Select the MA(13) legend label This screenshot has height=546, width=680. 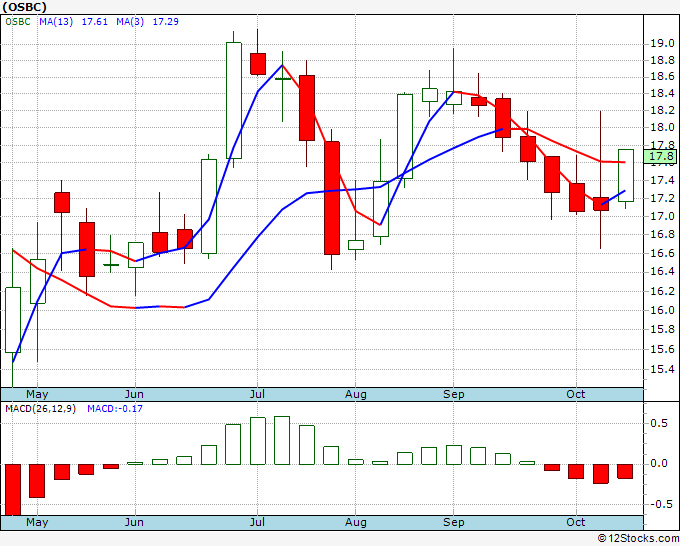pos(56,22)
